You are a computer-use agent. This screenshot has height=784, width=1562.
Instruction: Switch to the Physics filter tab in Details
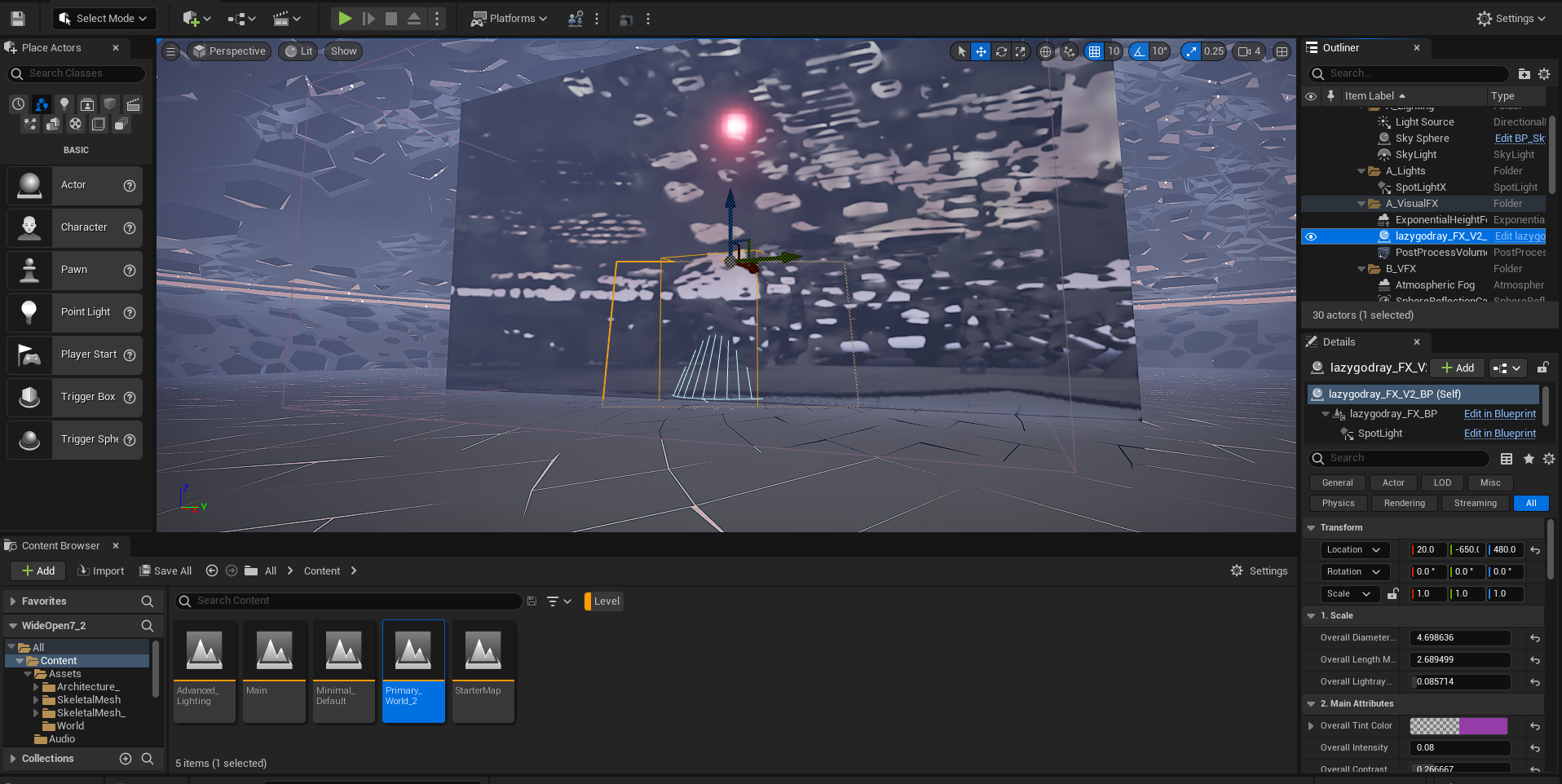[x=1338, y=504]
